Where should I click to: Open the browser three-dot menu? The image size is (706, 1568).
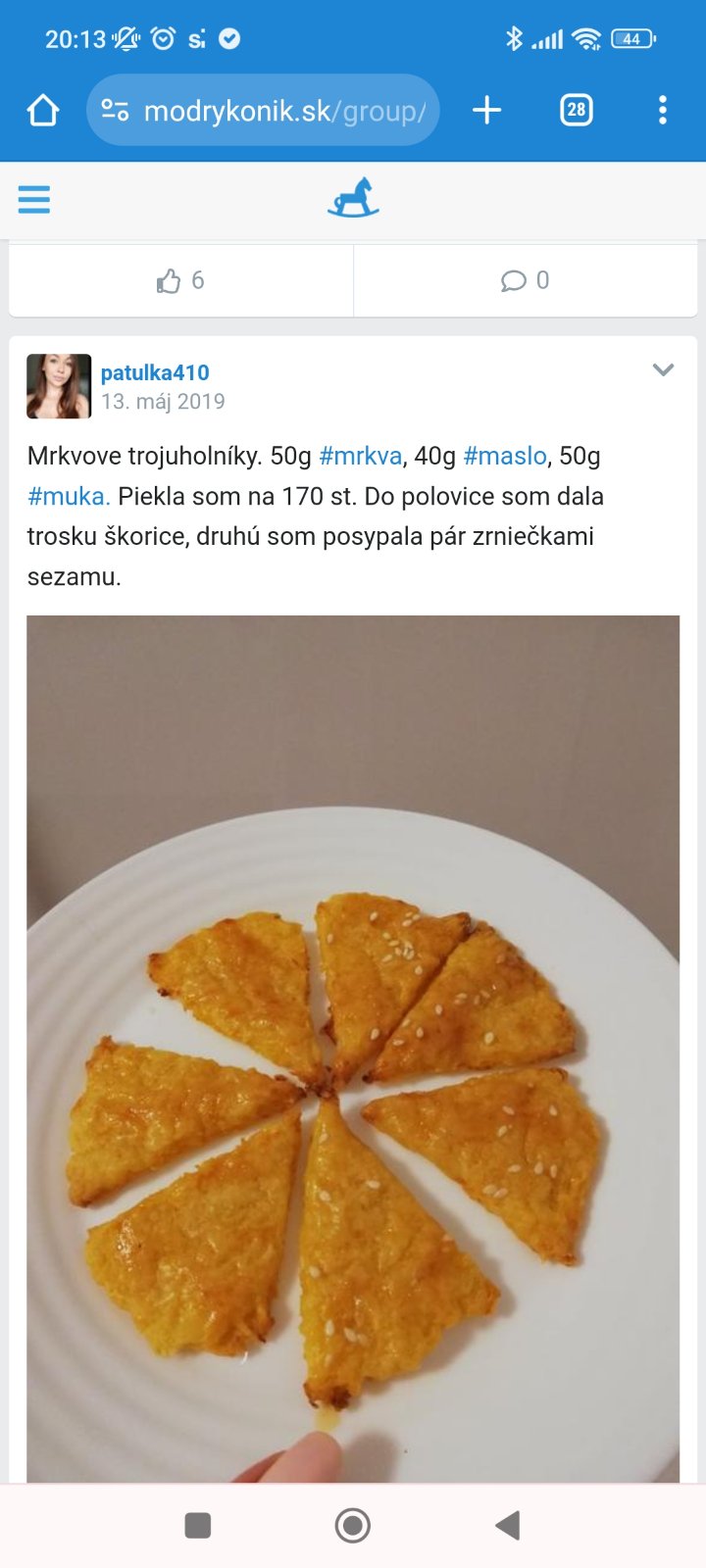[663, 111]
